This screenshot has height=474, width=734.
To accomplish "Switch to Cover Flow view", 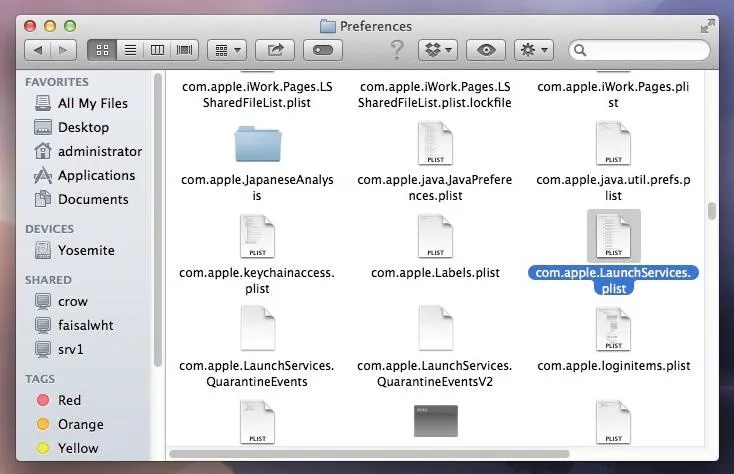I will [x=184, y=50].
